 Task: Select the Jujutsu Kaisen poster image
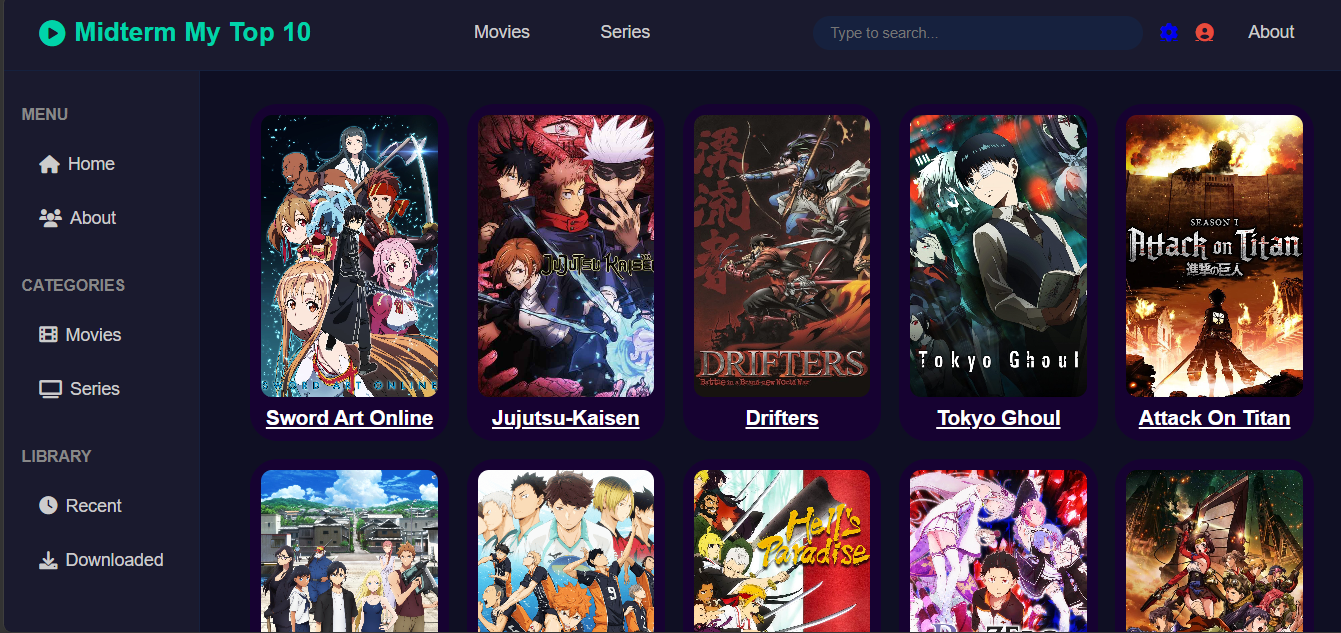click(566, 256)
